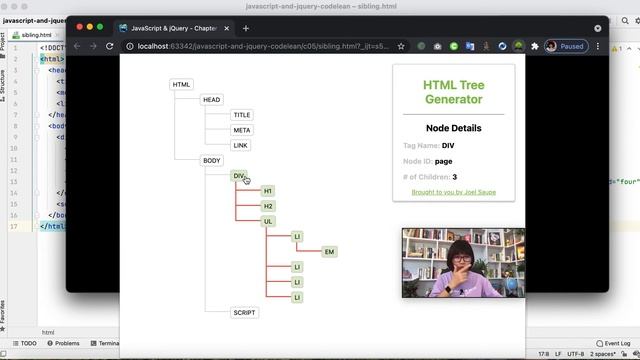This screenshot has height=360, width=640.
Task: Click the IDE warning count indicator
Action: coord(617,49)
